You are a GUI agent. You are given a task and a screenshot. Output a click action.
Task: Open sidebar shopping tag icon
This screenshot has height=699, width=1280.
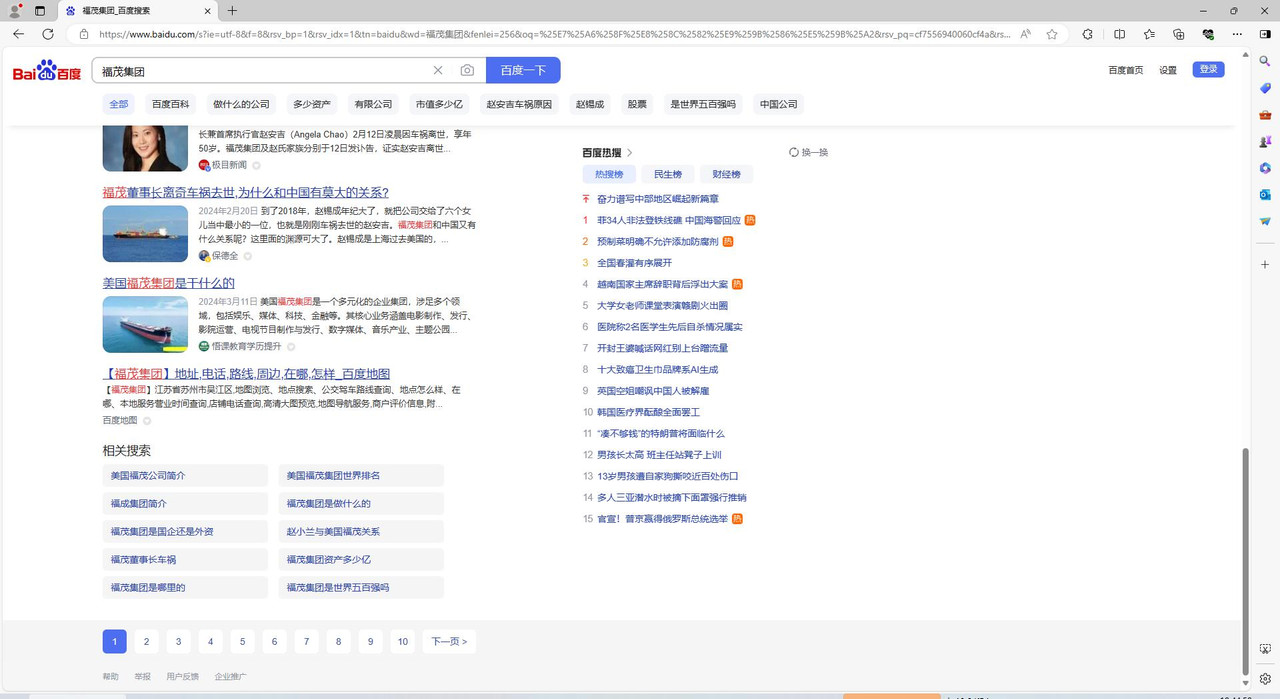1265,88
